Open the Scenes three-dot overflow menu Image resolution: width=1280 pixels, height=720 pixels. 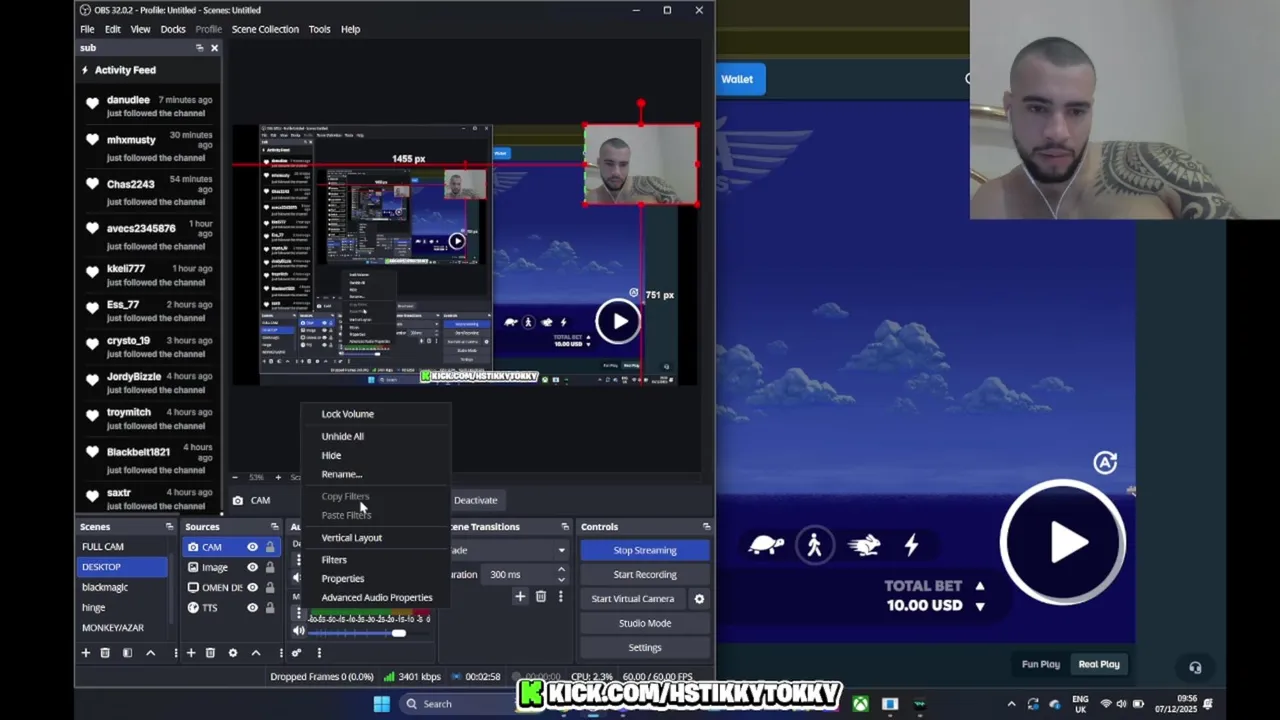175,653
